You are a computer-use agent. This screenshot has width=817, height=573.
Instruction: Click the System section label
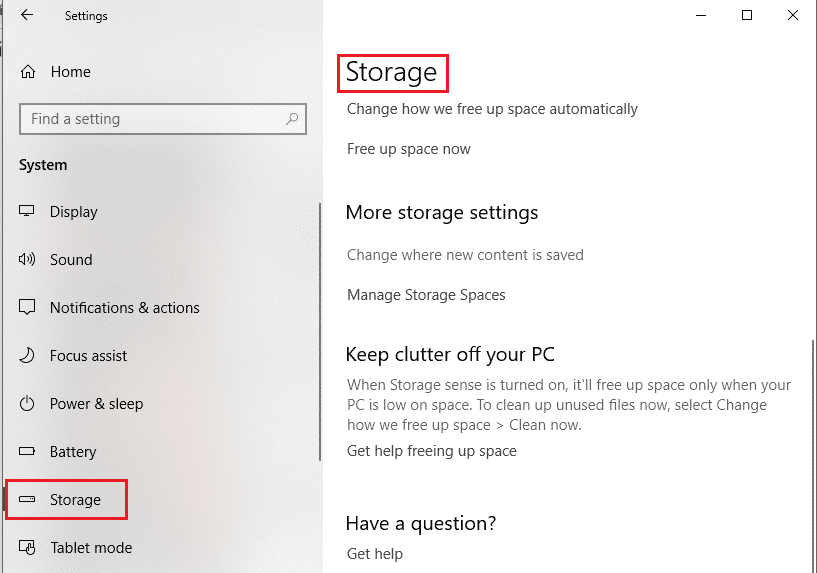(43, 165)
